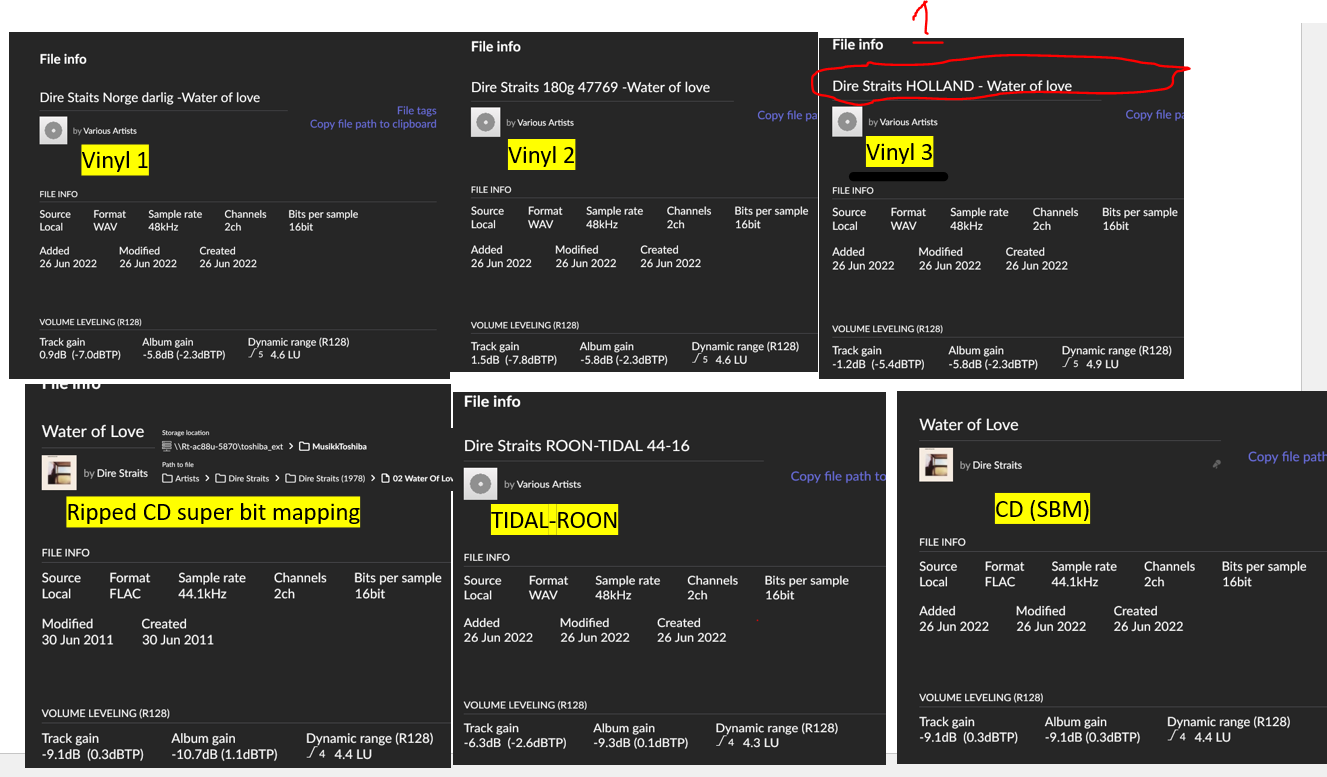This screenshot has width=1327, height=777.
Task: Click Copy file path link in the ROON-TIDAL panel
Action: pos(838,476)
